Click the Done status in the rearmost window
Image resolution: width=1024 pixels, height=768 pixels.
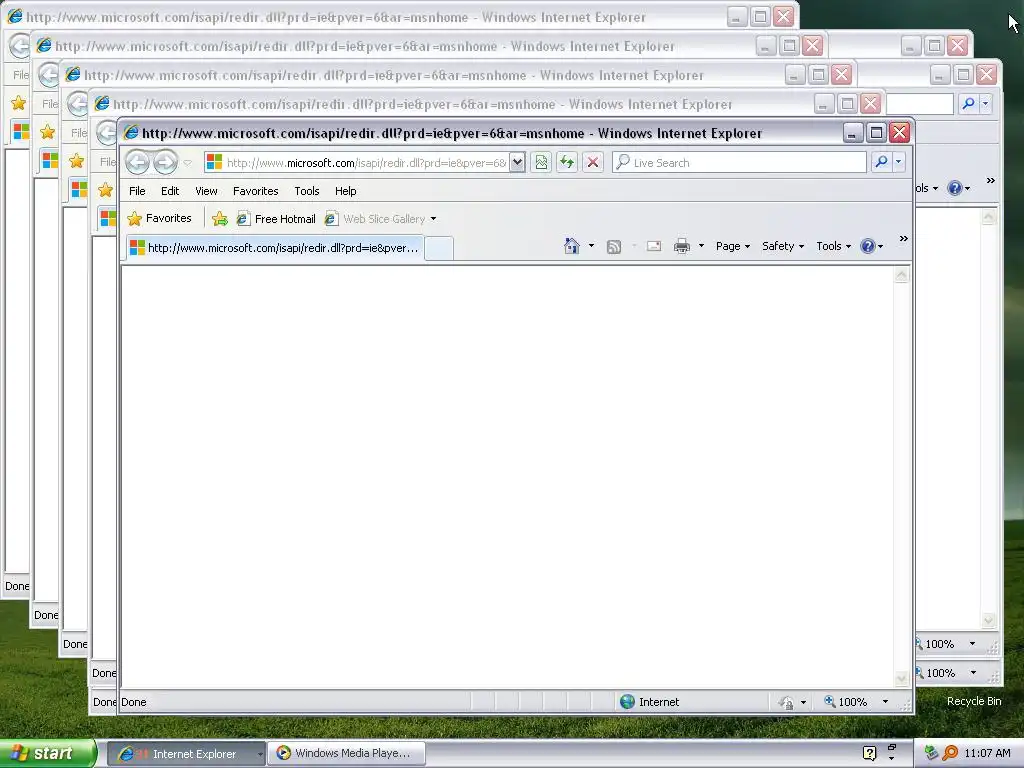pos(17,586)
